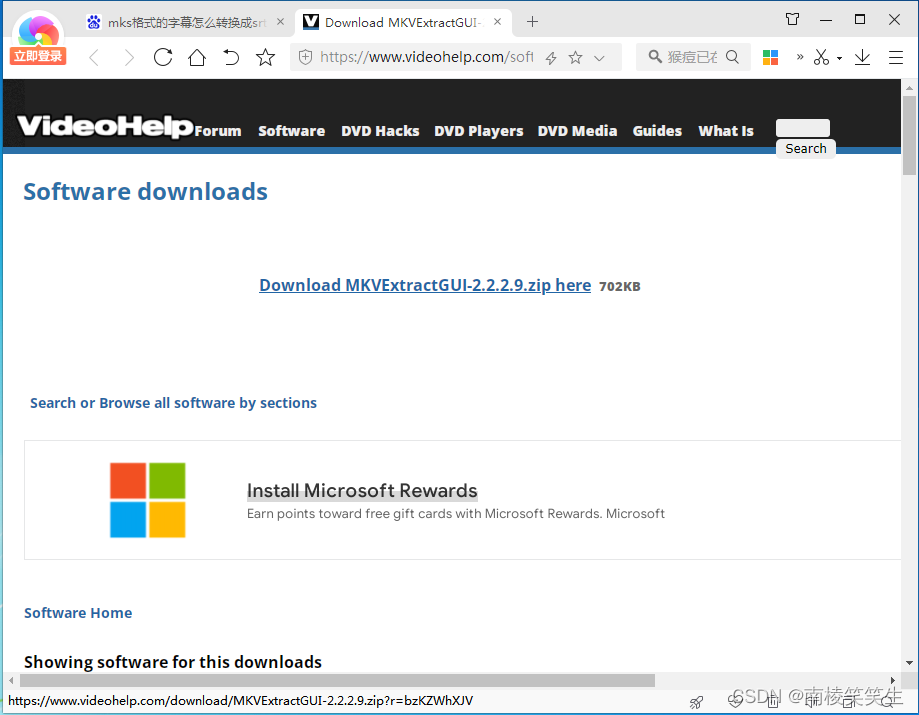
Task: Click the security shield icon in address bar
Action: (x=305, y=57)
